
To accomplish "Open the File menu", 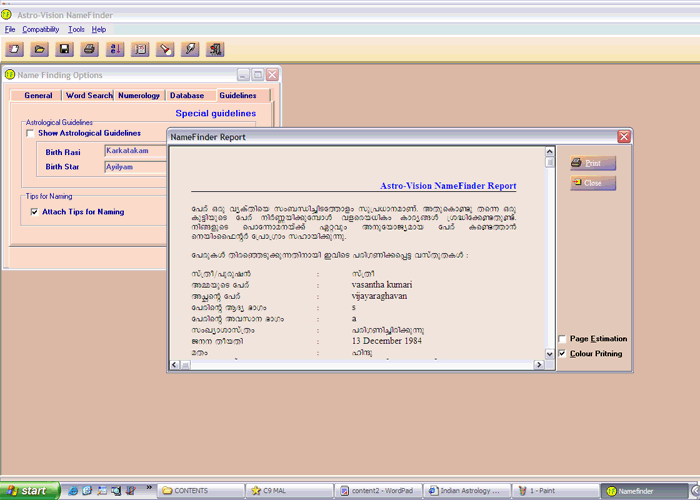I will coord(10,29).
